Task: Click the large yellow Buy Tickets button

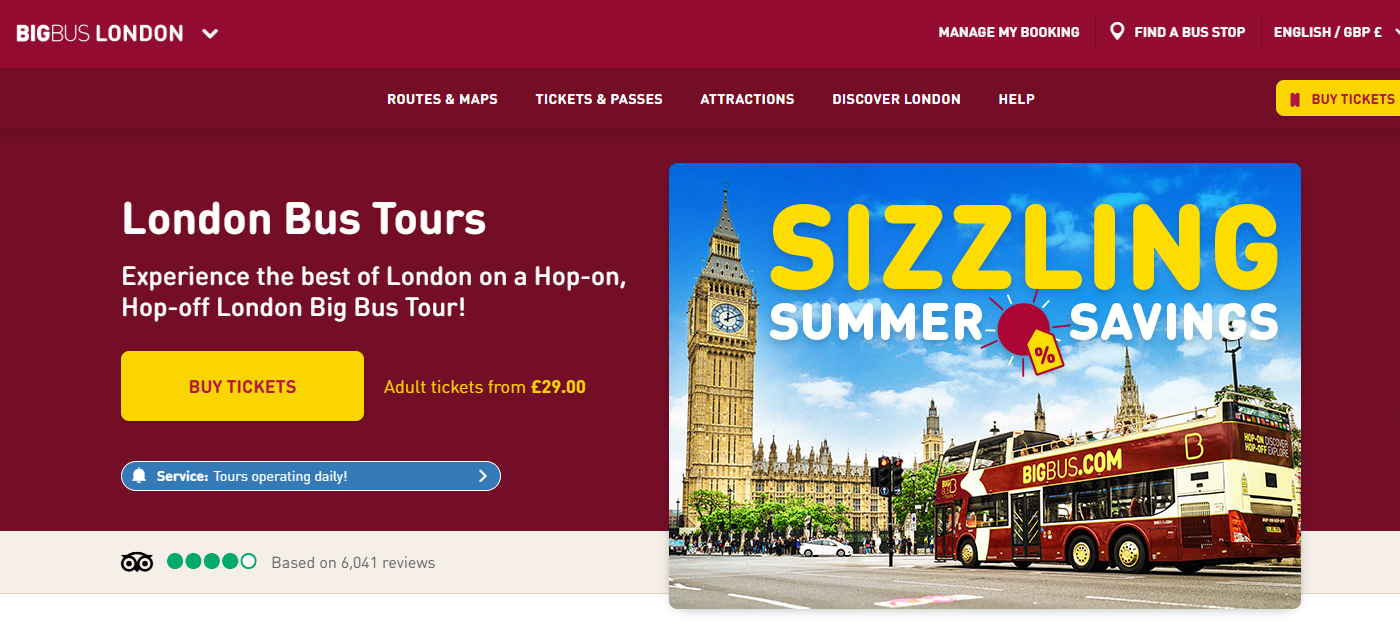Action: click(x=242, y=386)
